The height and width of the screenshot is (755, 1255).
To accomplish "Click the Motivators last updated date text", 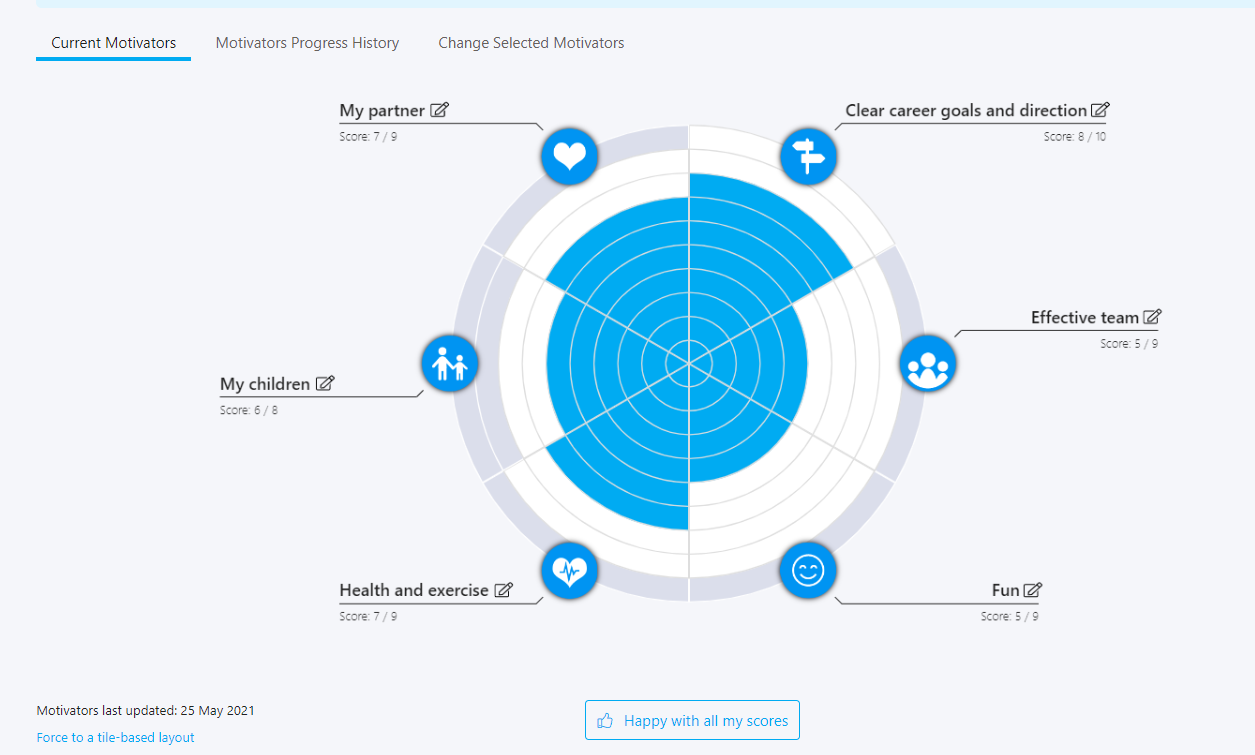I will (146, 711).
